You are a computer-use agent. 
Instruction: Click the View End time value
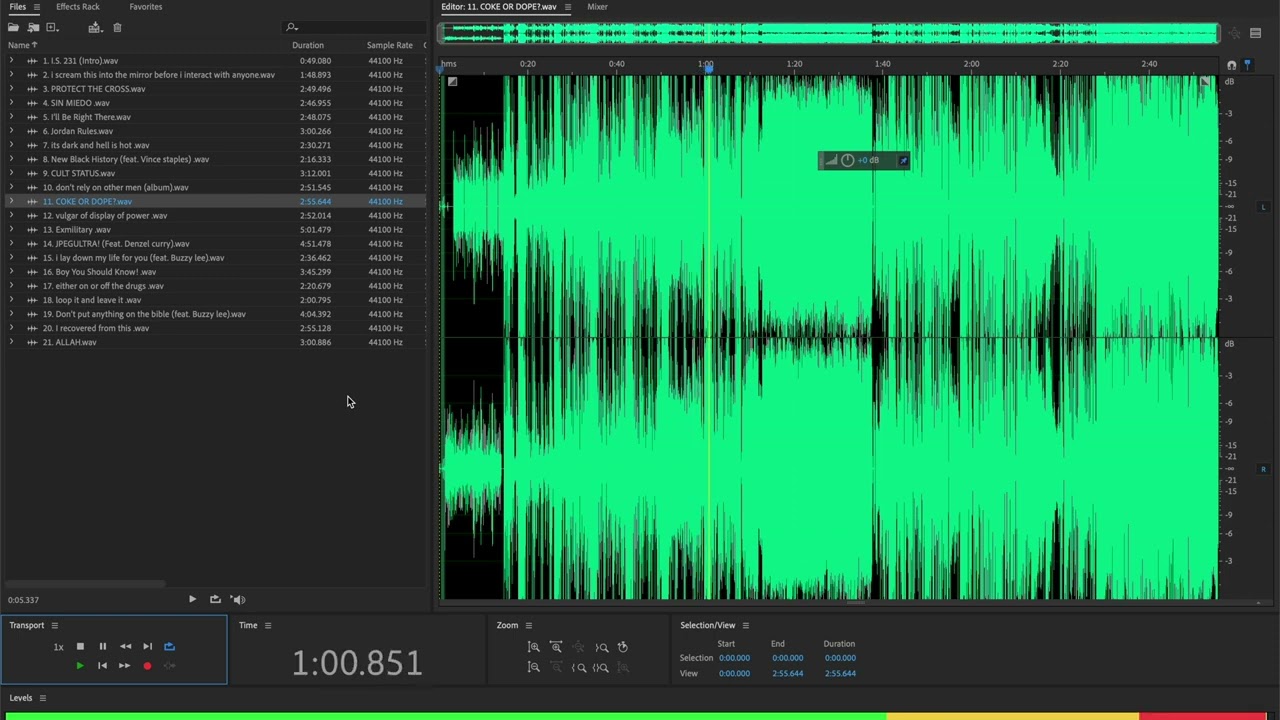787,674
